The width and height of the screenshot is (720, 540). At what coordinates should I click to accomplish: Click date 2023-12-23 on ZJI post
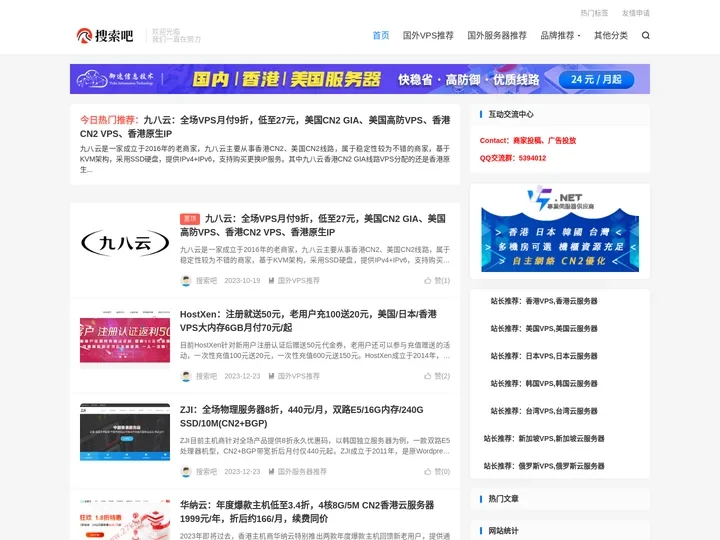[242, 472]
